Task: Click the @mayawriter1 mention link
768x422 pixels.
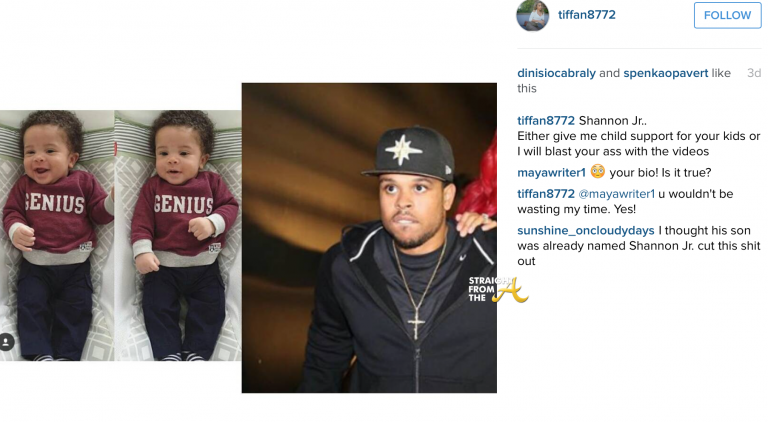Action: [617, 194]
